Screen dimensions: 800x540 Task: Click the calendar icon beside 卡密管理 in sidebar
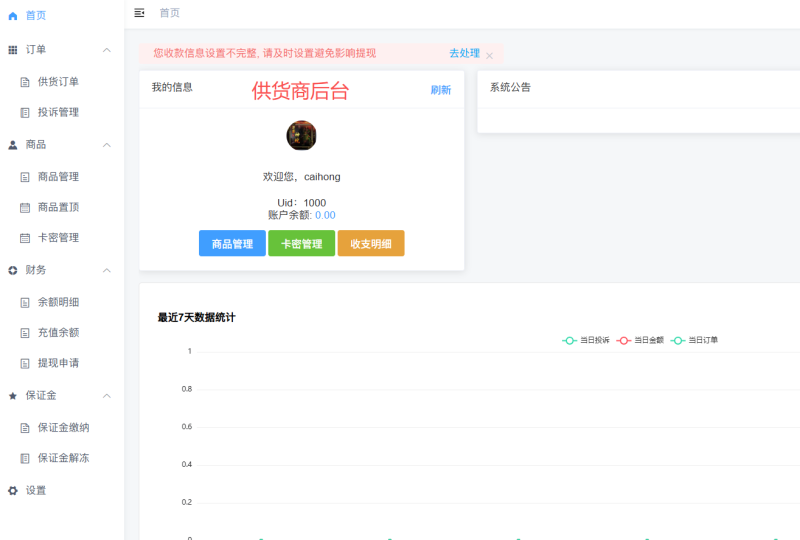click(x=24, y=238)
